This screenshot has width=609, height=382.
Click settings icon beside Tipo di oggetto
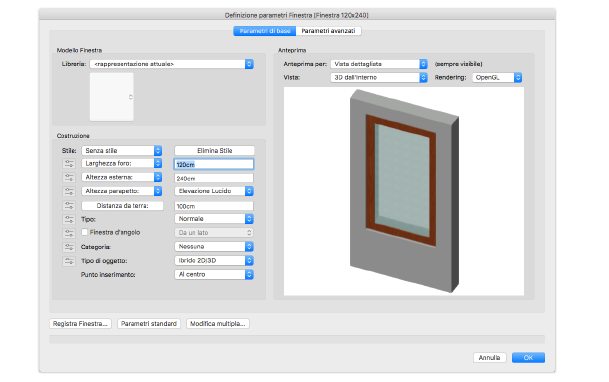[69, 261]
